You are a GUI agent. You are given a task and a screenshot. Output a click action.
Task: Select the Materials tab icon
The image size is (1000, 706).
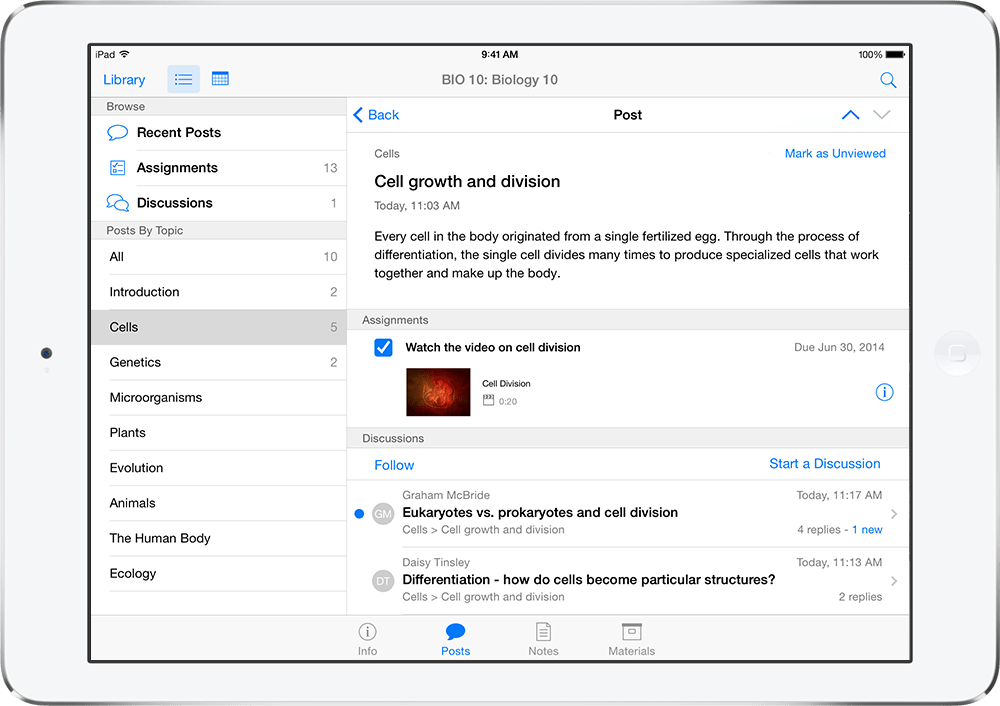(631, 639)
